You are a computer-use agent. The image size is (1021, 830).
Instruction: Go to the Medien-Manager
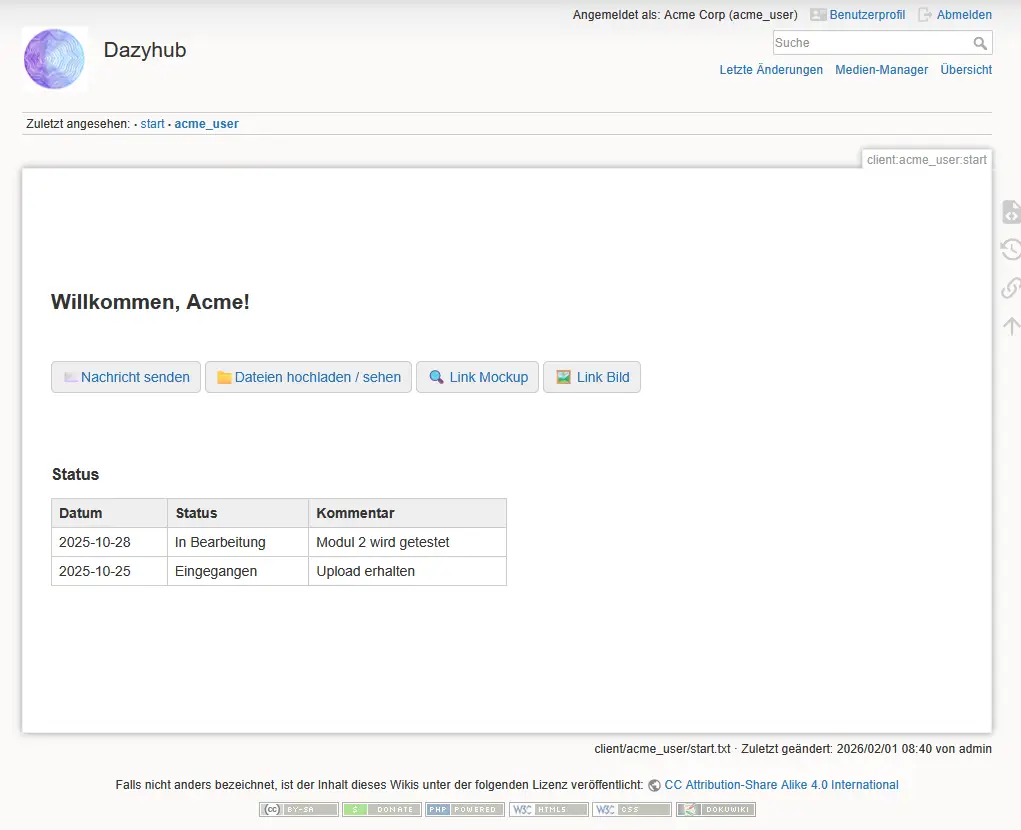click(881, 70)
